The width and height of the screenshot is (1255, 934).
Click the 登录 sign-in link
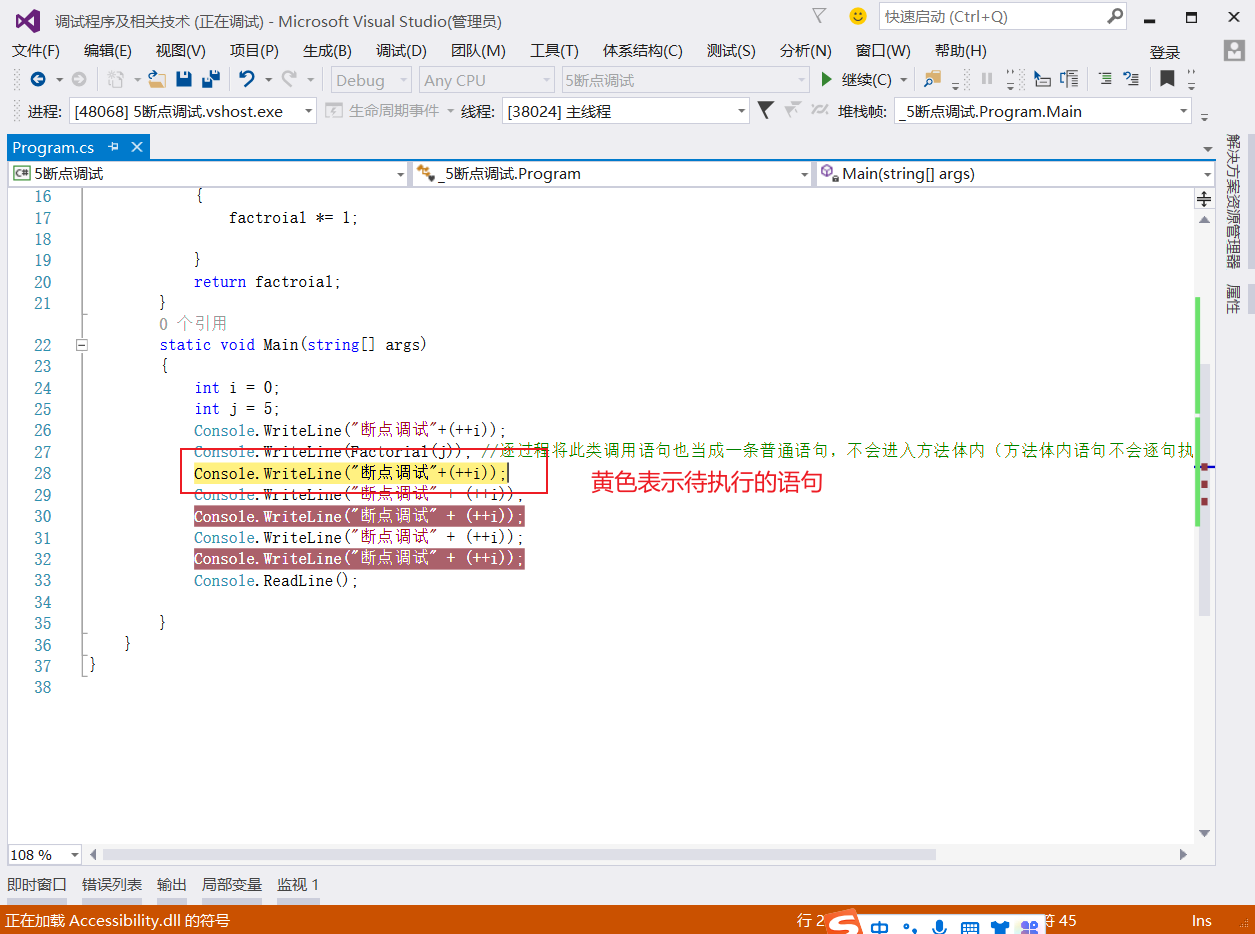tap(1165, 53)
